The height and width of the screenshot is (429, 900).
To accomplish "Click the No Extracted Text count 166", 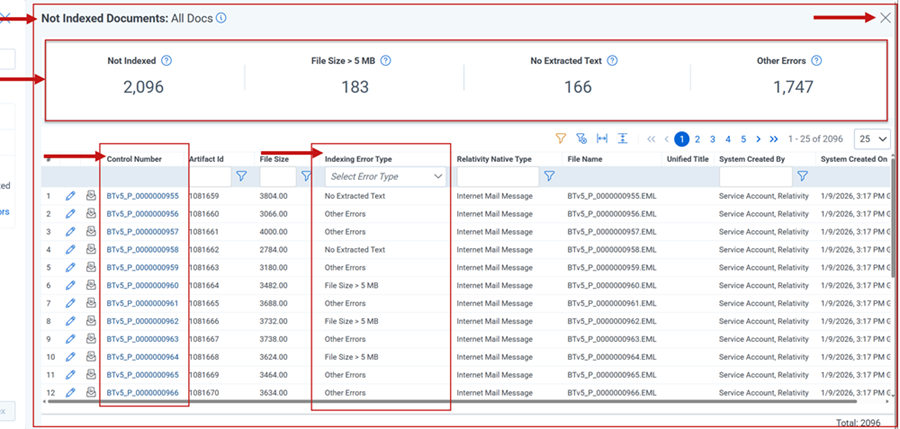I will [x=577, y=87].
